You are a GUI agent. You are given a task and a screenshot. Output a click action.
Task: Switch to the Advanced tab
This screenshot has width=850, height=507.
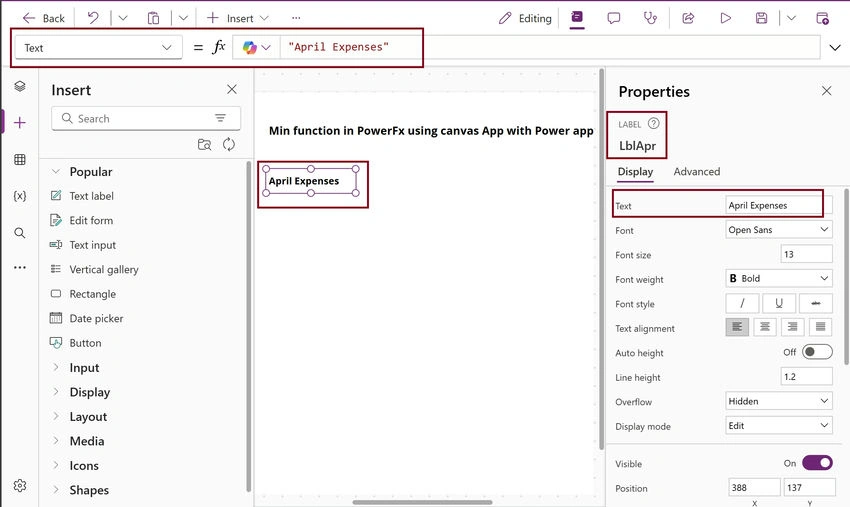click(697, 172)
